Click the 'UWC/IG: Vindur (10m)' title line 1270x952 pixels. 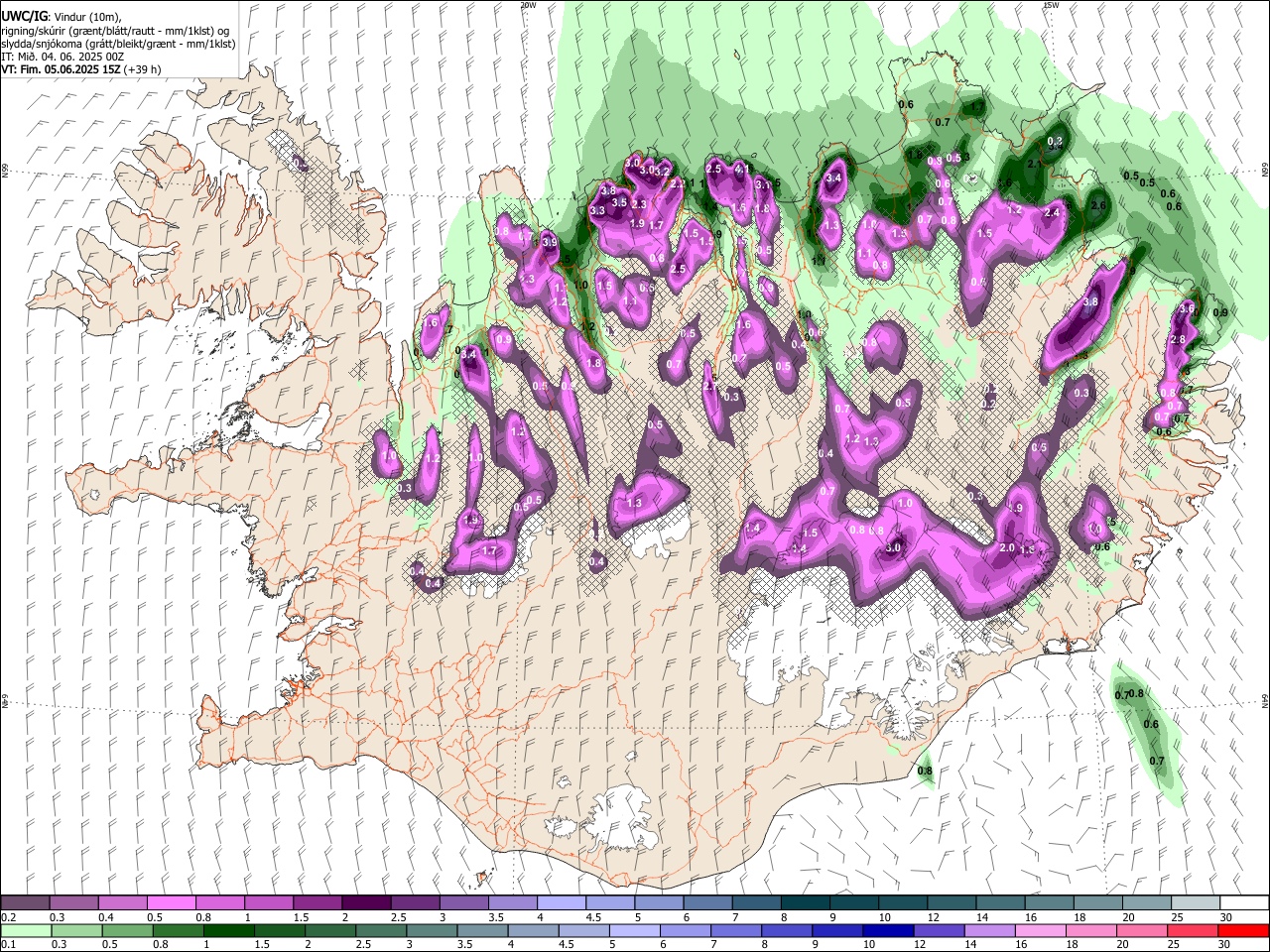pyautogui.click(x=62, y=16)
